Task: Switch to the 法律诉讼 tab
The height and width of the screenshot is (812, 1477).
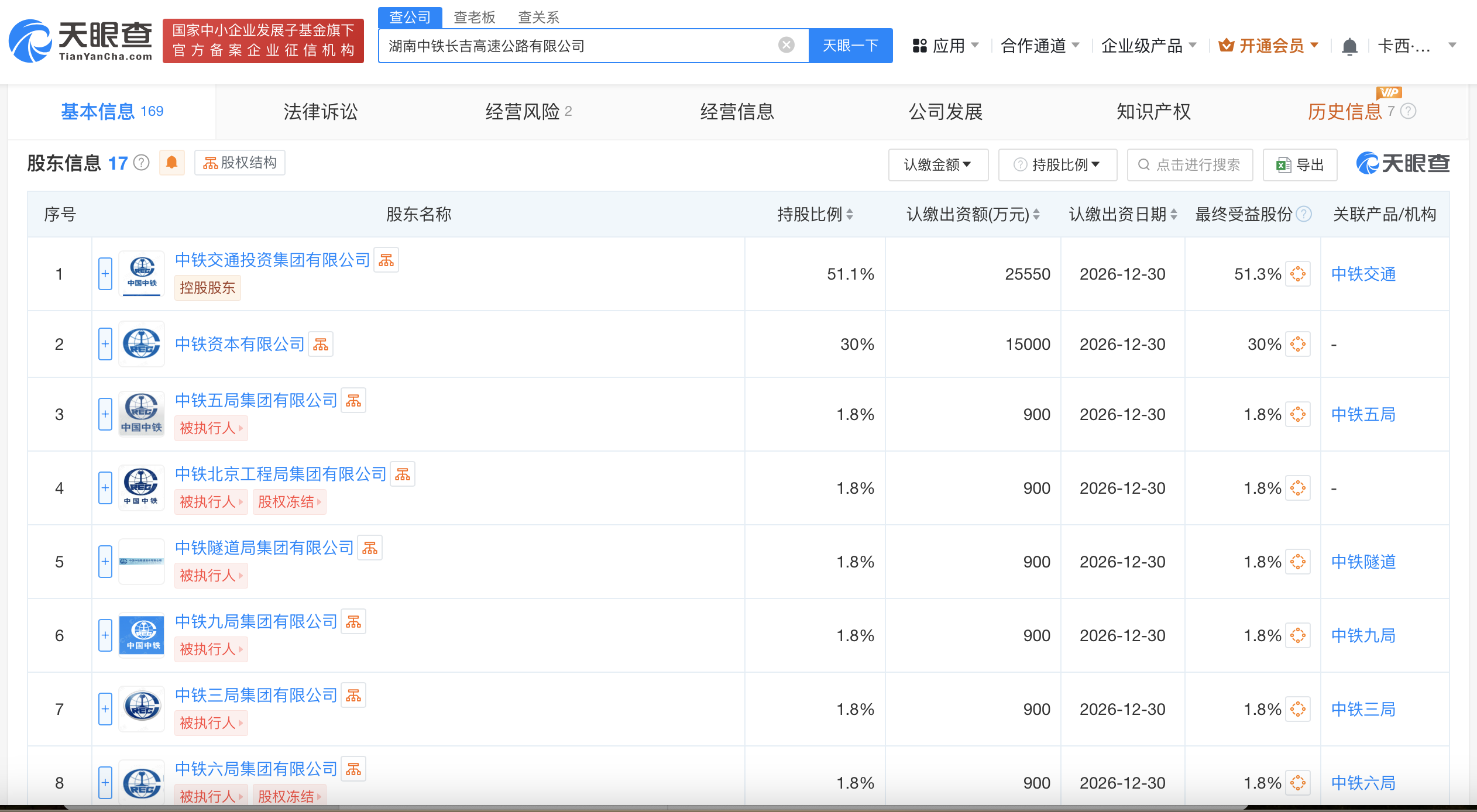Action: coord(320,112)
